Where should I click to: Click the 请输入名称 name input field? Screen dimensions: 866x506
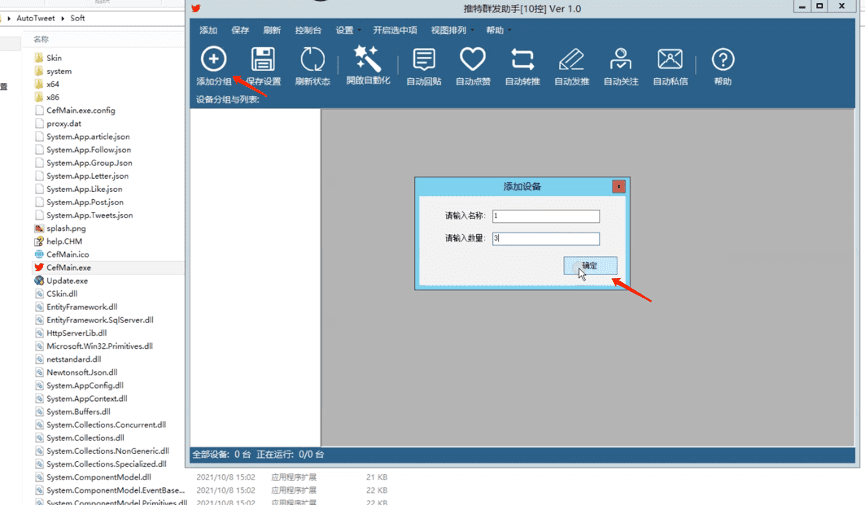pyautogui.click(x=546, y=216)
